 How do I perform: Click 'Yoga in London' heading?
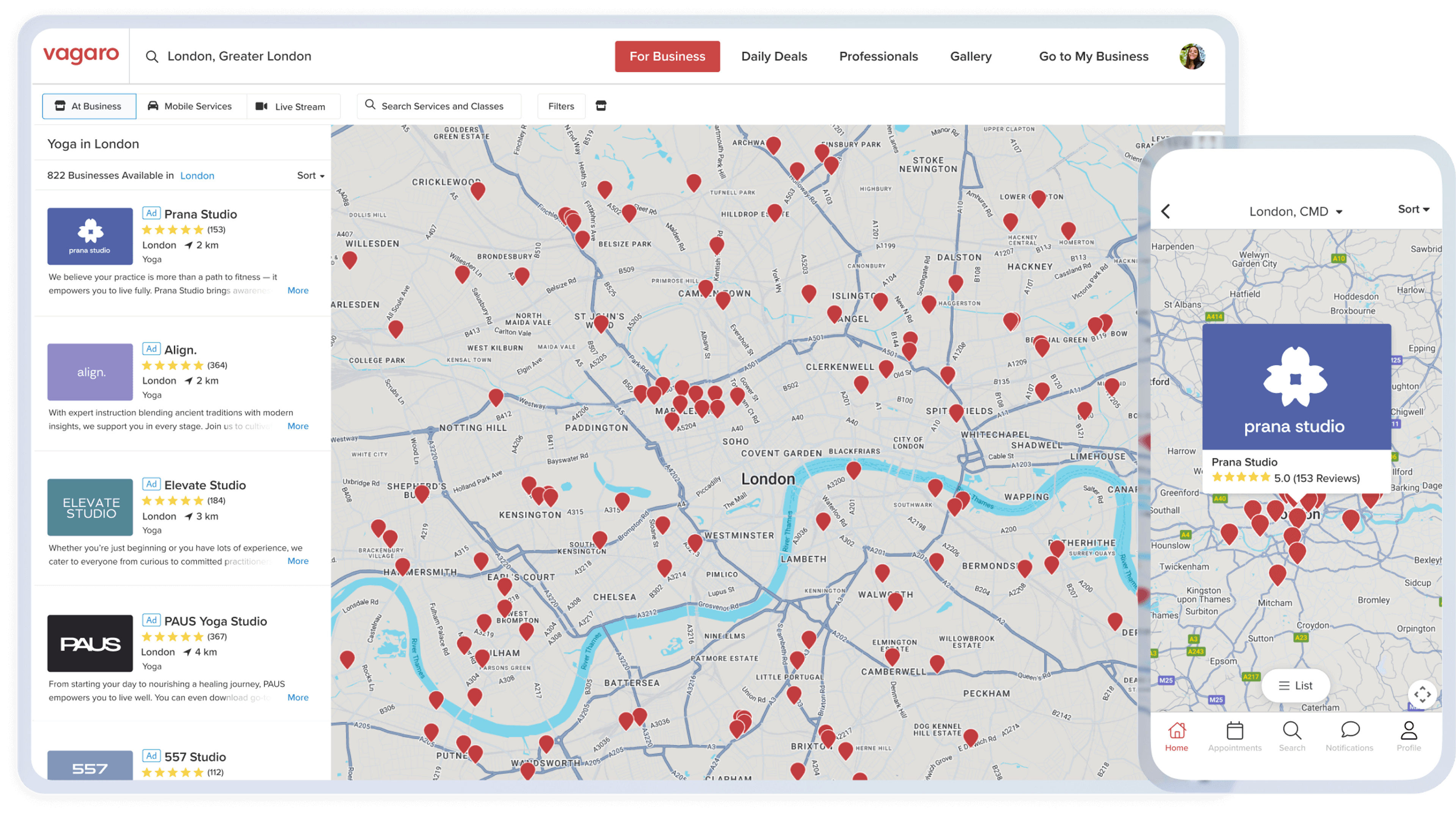(x=93, y=144)
